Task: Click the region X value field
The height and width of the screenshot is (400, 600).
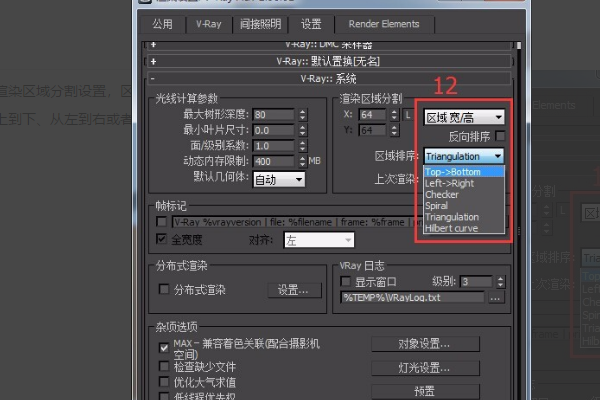Action: coord(372,114)
